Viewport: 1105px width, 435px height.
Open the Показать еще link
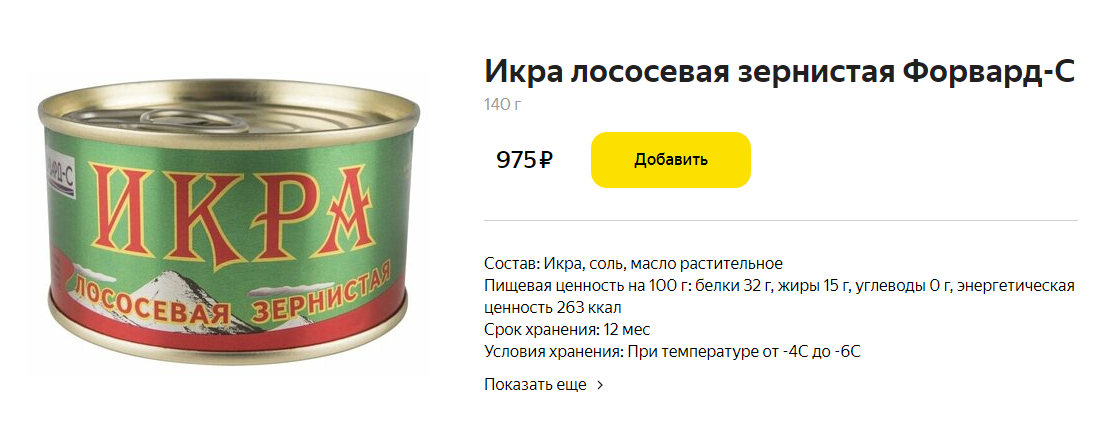(x=535, y=385)
